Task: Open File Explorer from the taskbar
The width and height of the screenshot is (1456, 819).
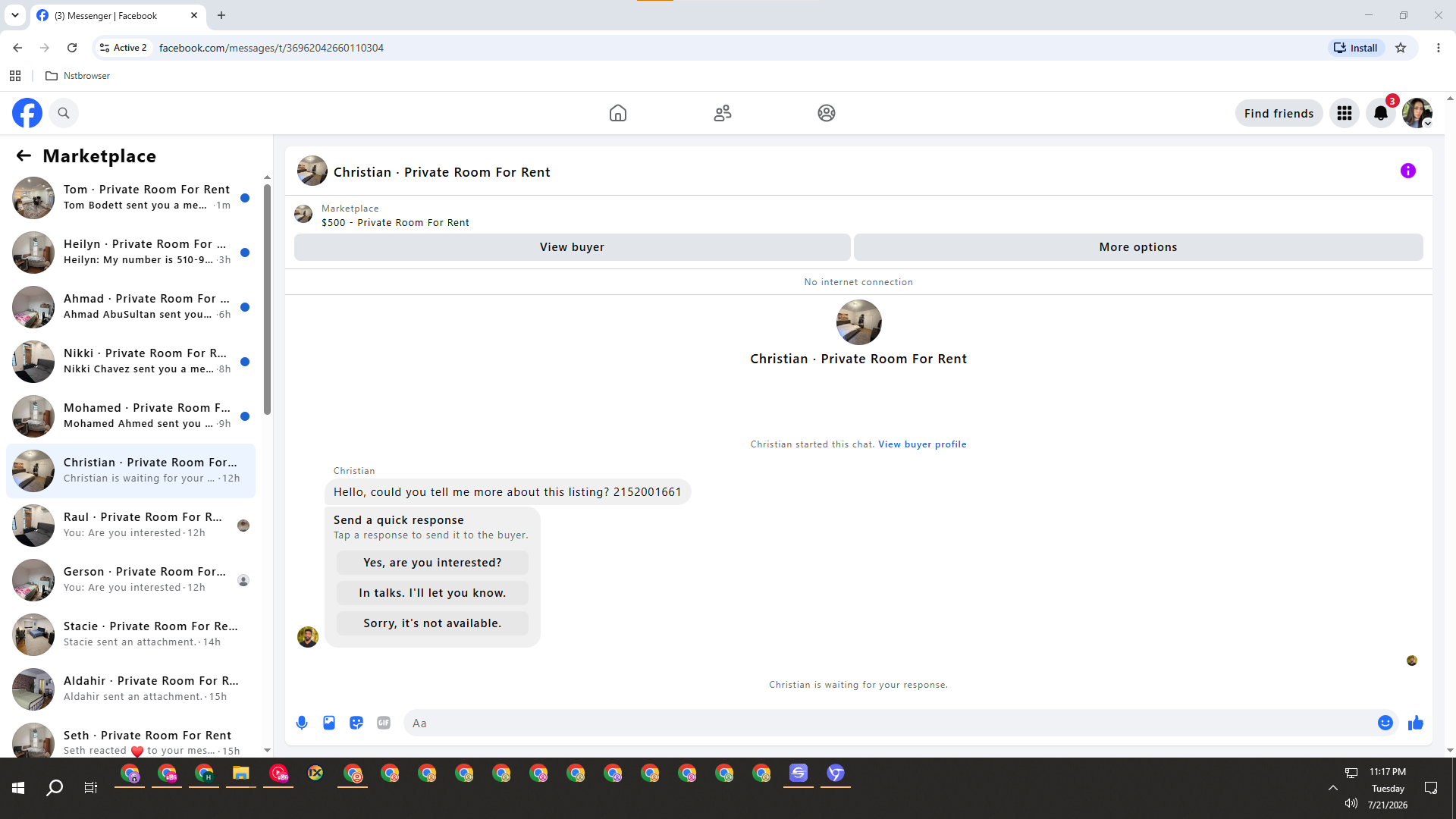Action: (x=241, y=773)
